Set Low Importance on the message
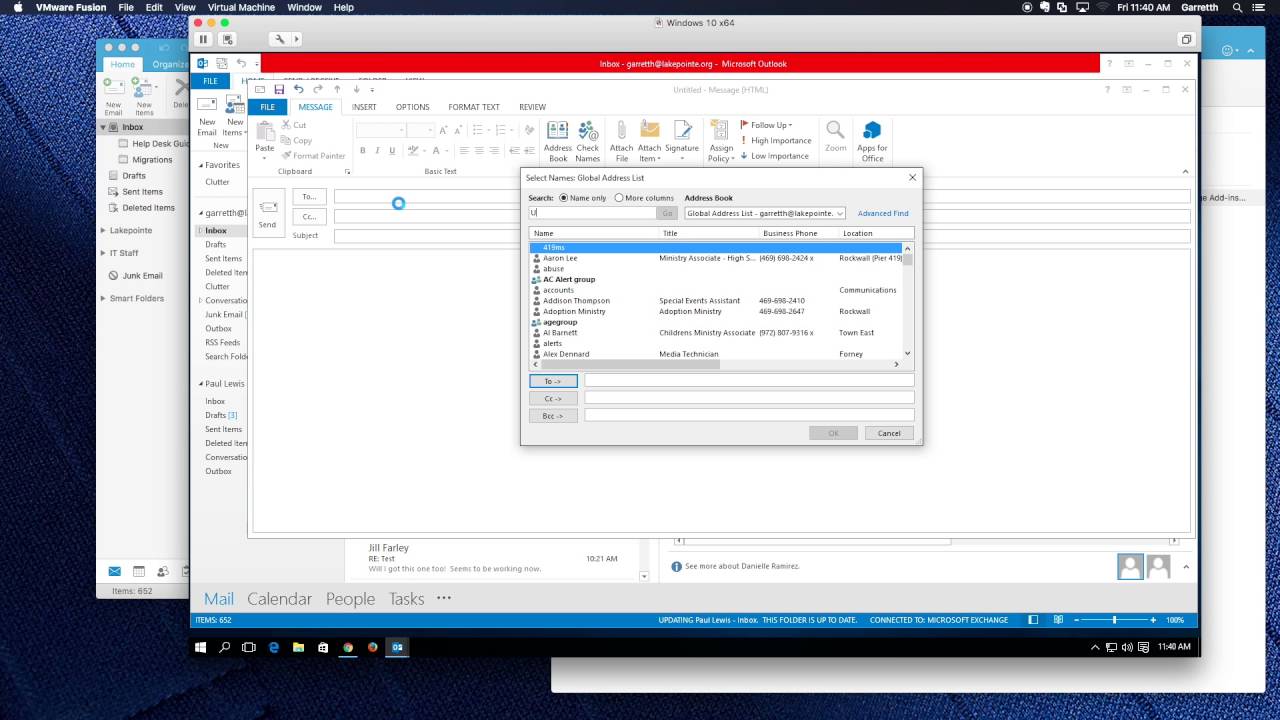The height and width of the screenshot is (720, 1280). 775,156
